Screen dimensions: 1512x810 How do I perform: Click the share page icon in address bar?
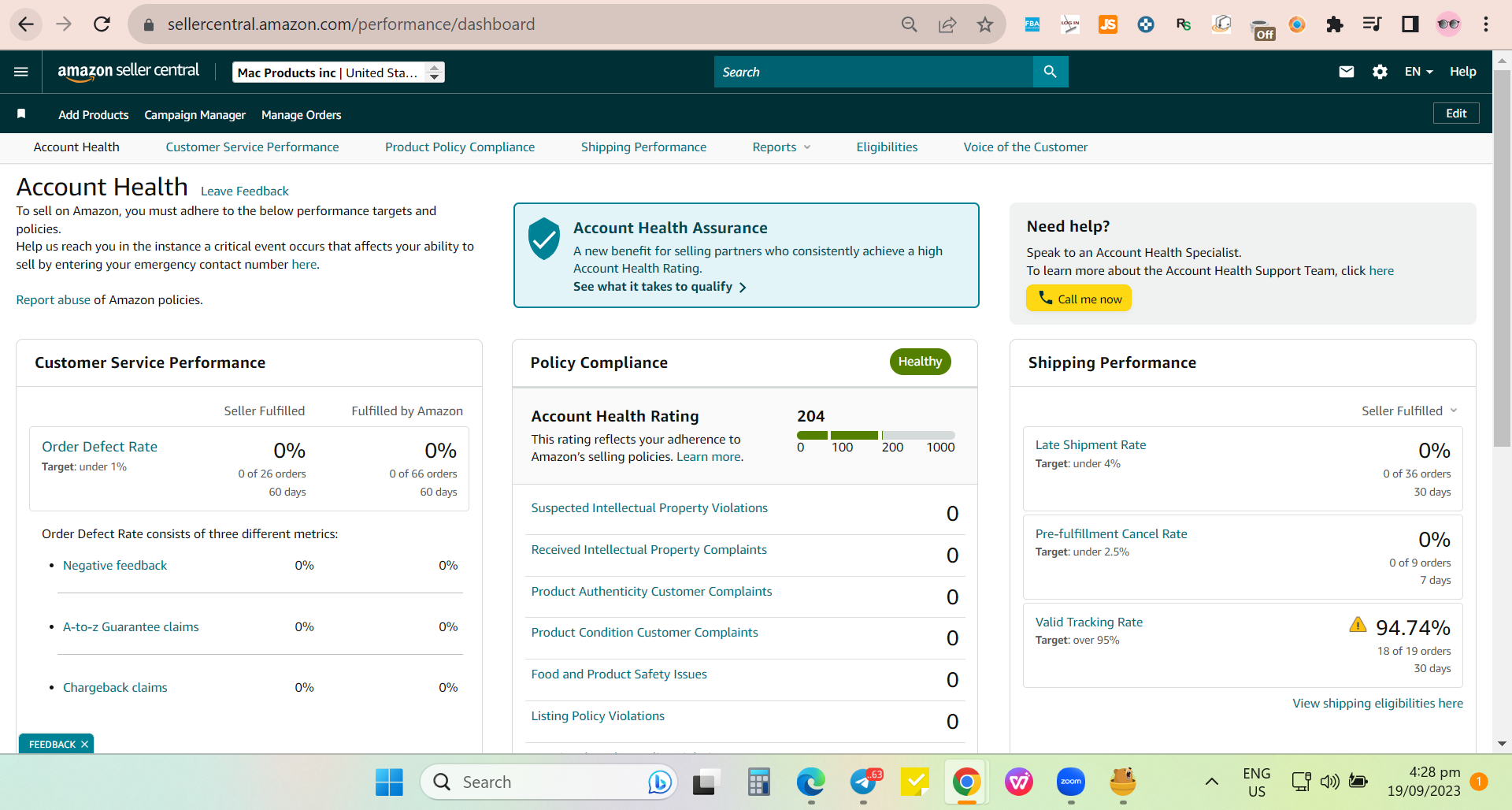[x=947, y=24]
